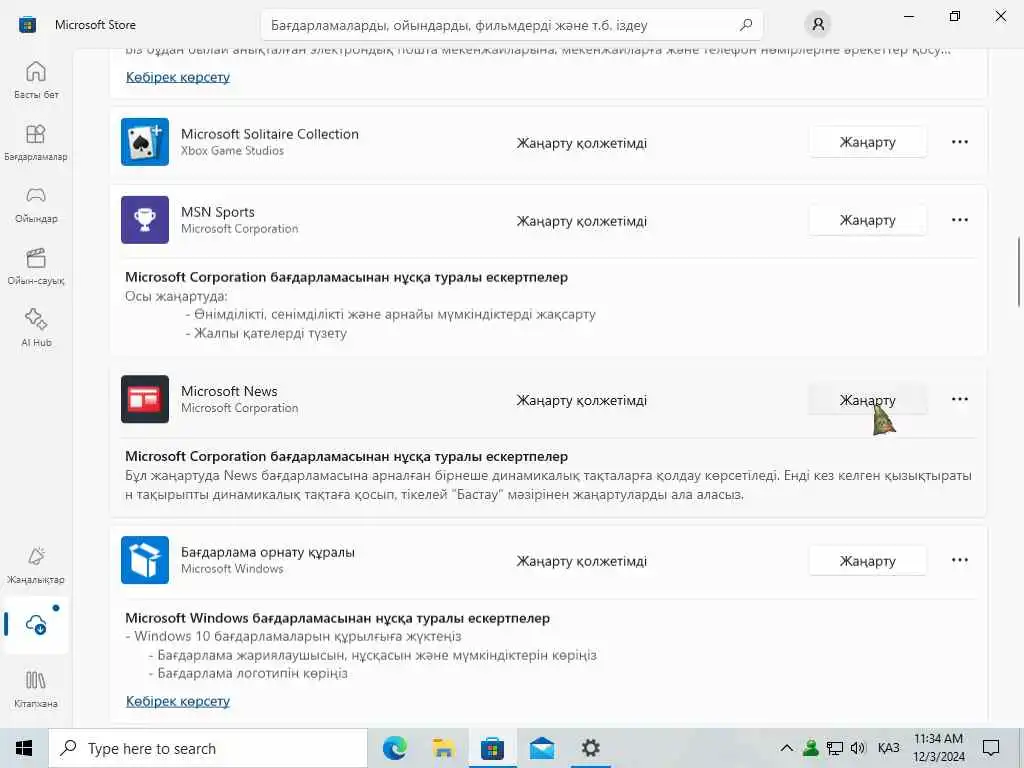Click the Microsoft Store logo icon
Image resolution: width=1024 pixels, height=768 pixels.
27,25
